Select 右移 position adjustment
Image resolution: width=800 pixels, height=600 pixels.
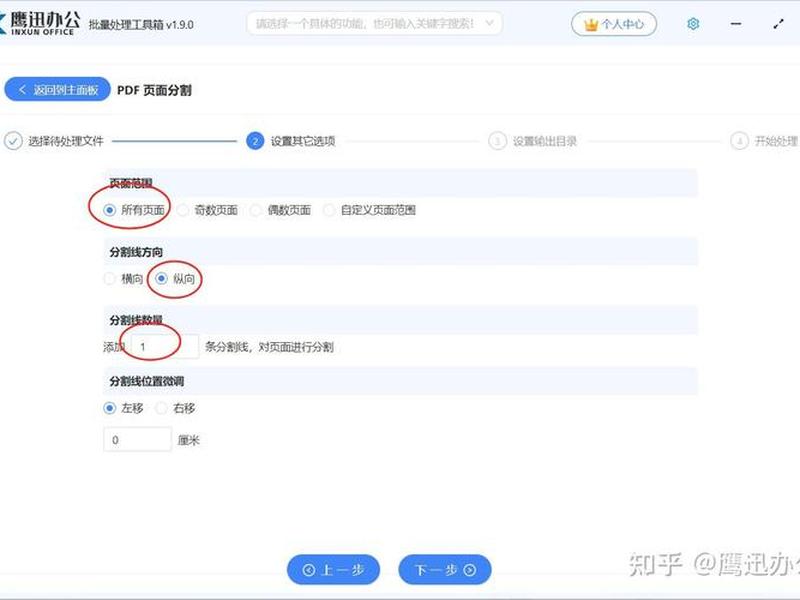tap(161, 408)
